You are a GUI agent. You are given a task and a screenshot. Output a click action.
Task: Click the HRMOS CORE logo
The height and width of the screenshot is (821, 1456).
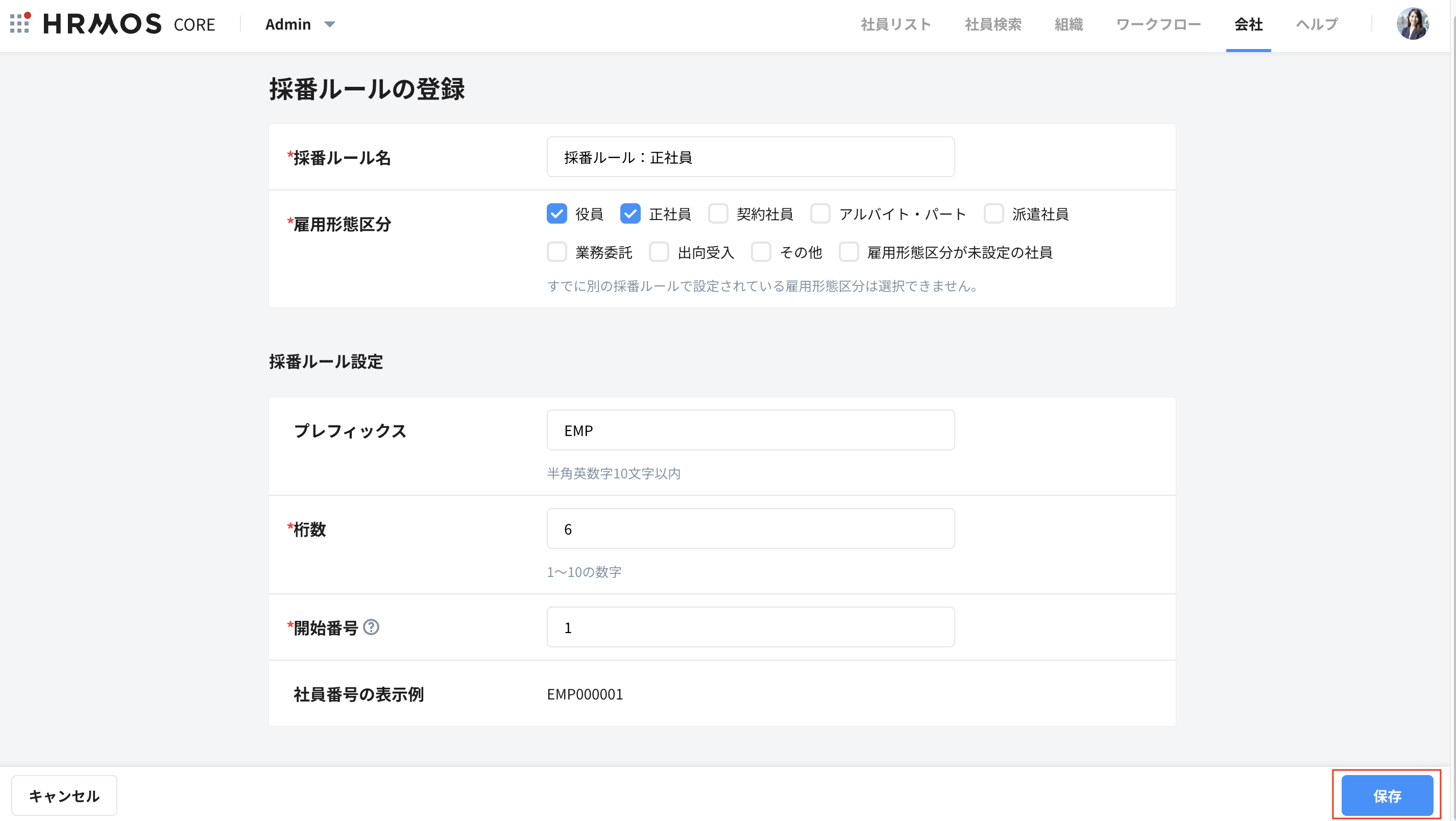pos(130,24)
